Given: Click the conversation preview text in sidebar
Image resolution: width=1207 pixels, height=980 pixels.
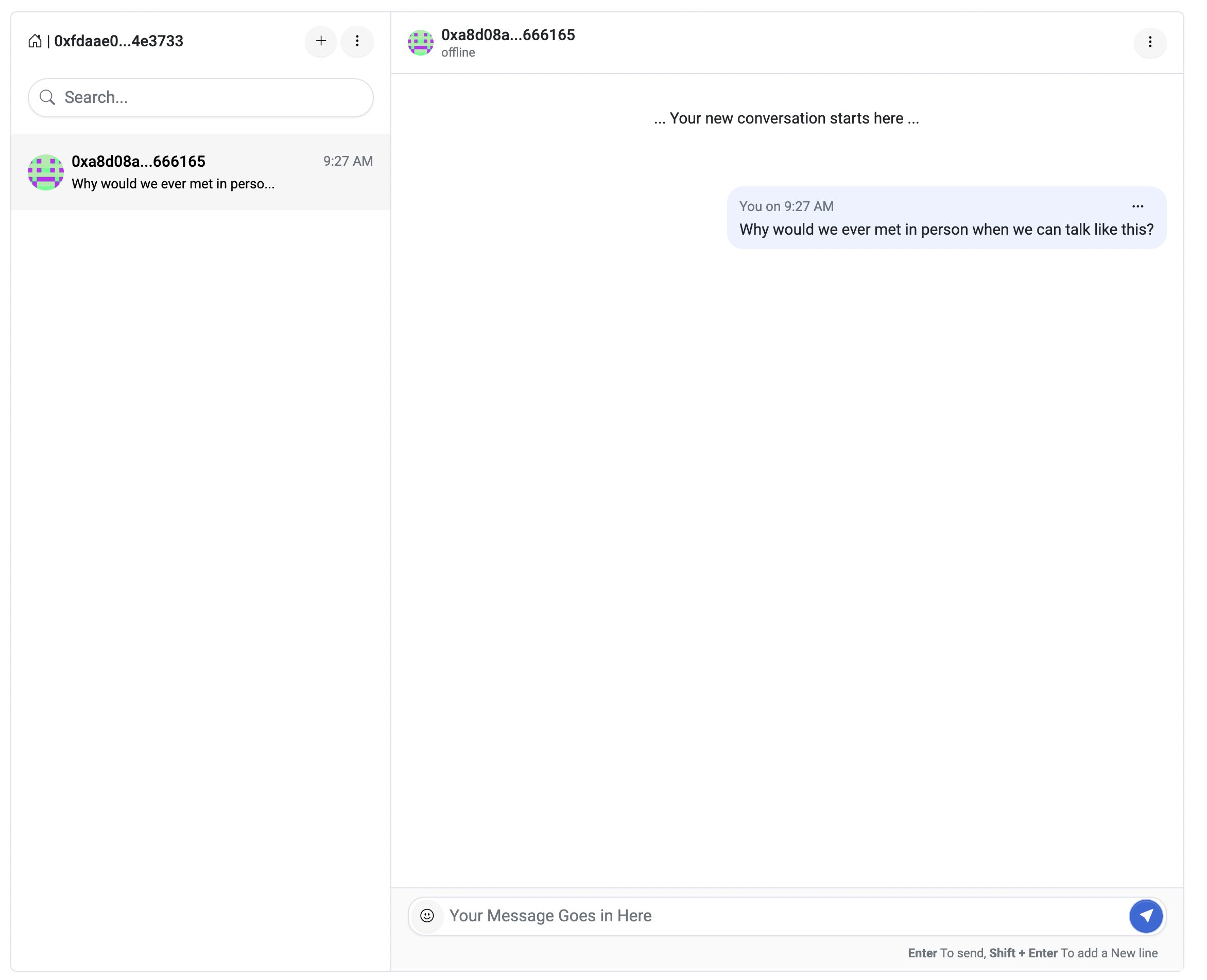Looking at the screenshot, I should point(173,184).
